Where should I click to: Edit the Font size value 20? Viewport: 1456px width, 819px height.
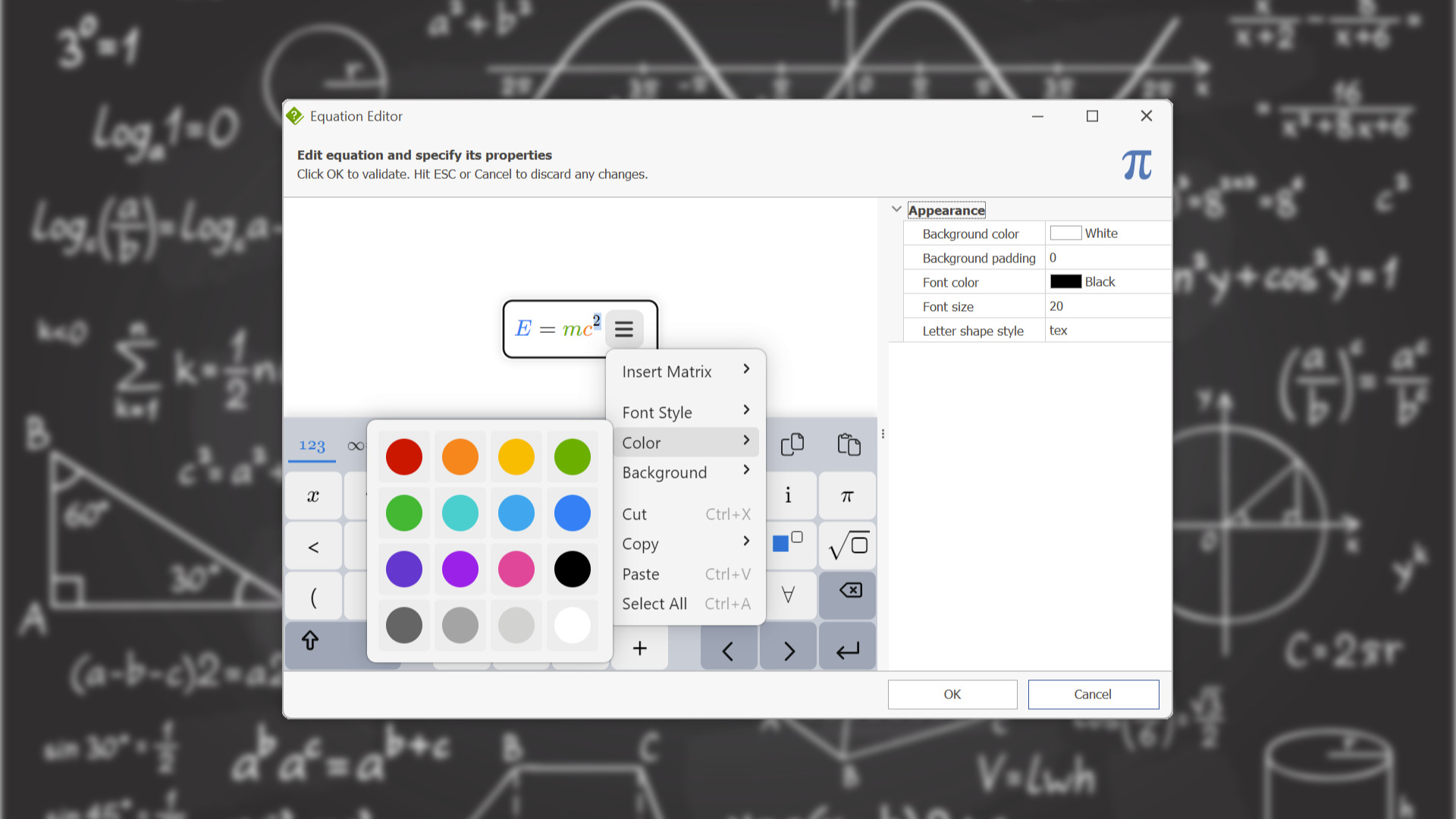tap(1108, 306)
